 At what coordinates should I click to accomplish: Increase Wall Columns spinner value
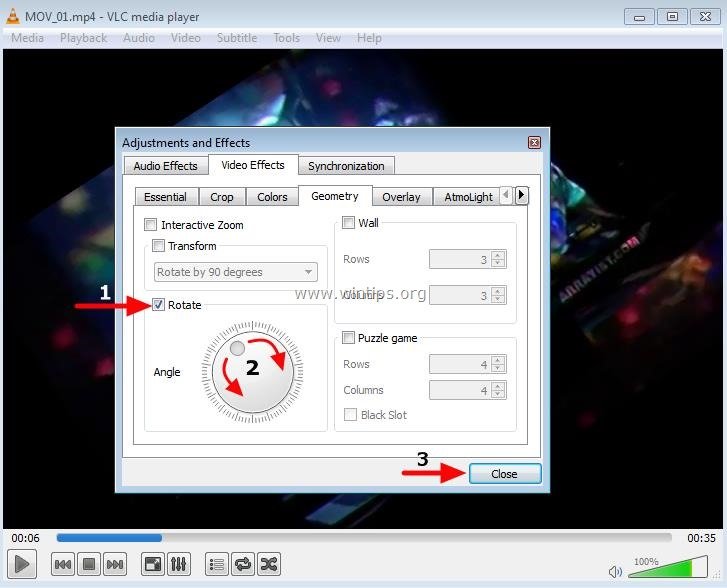(x=498, y=291)
